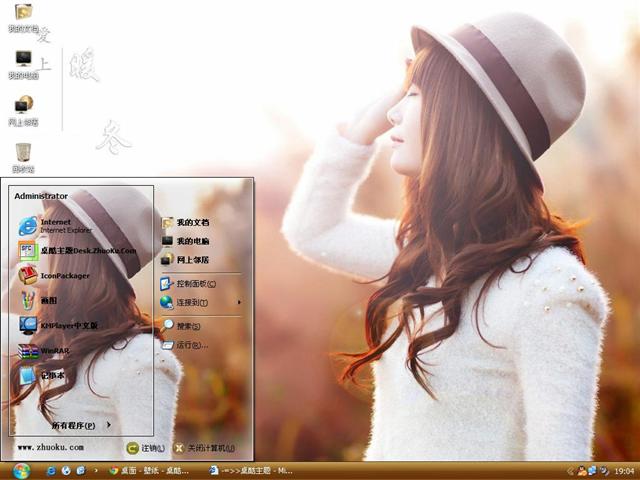Click the www.zhuoku.com text in start menu
Viewport: 640px width, 480px height.
[51, 447]
